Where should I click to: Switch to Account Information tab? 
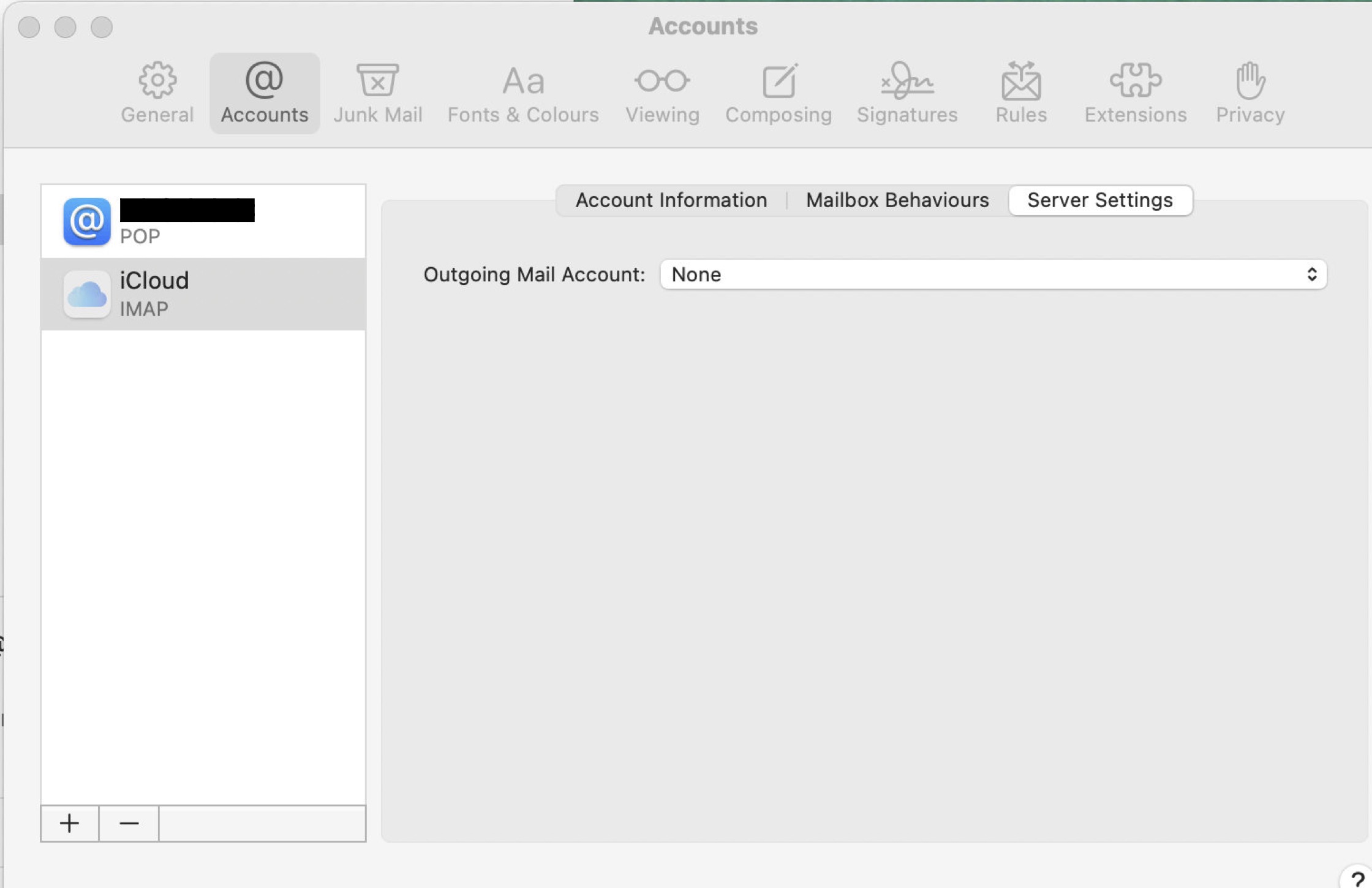671,200
